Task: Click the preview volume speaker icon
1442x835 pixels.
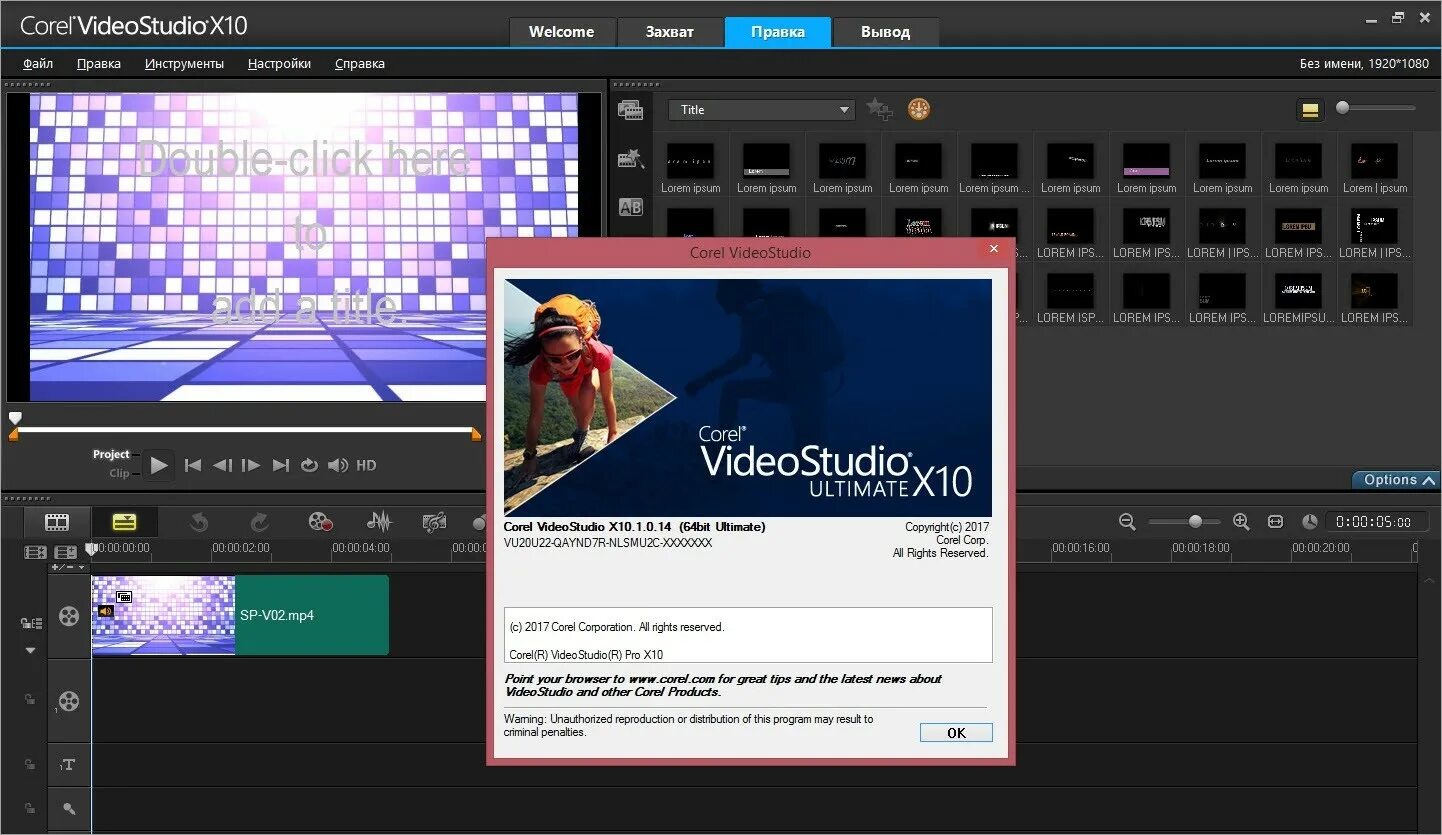Action: point(338,465)
